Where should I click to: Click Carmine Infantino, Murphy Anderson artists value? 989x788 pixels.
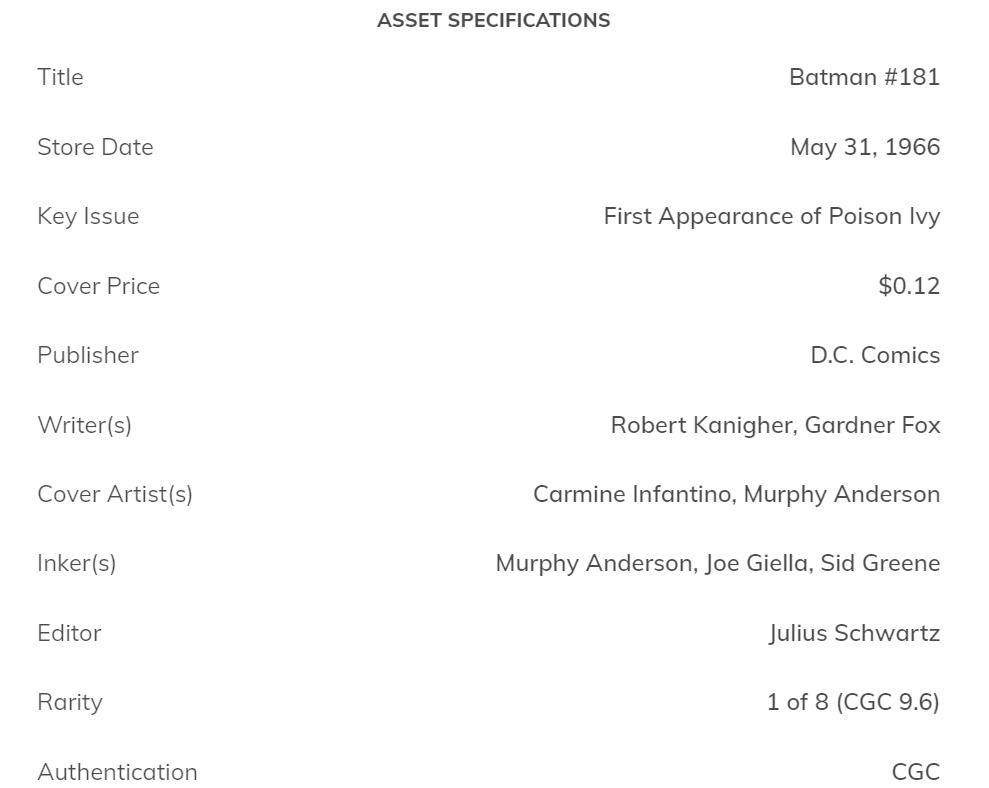pos(736,494)
